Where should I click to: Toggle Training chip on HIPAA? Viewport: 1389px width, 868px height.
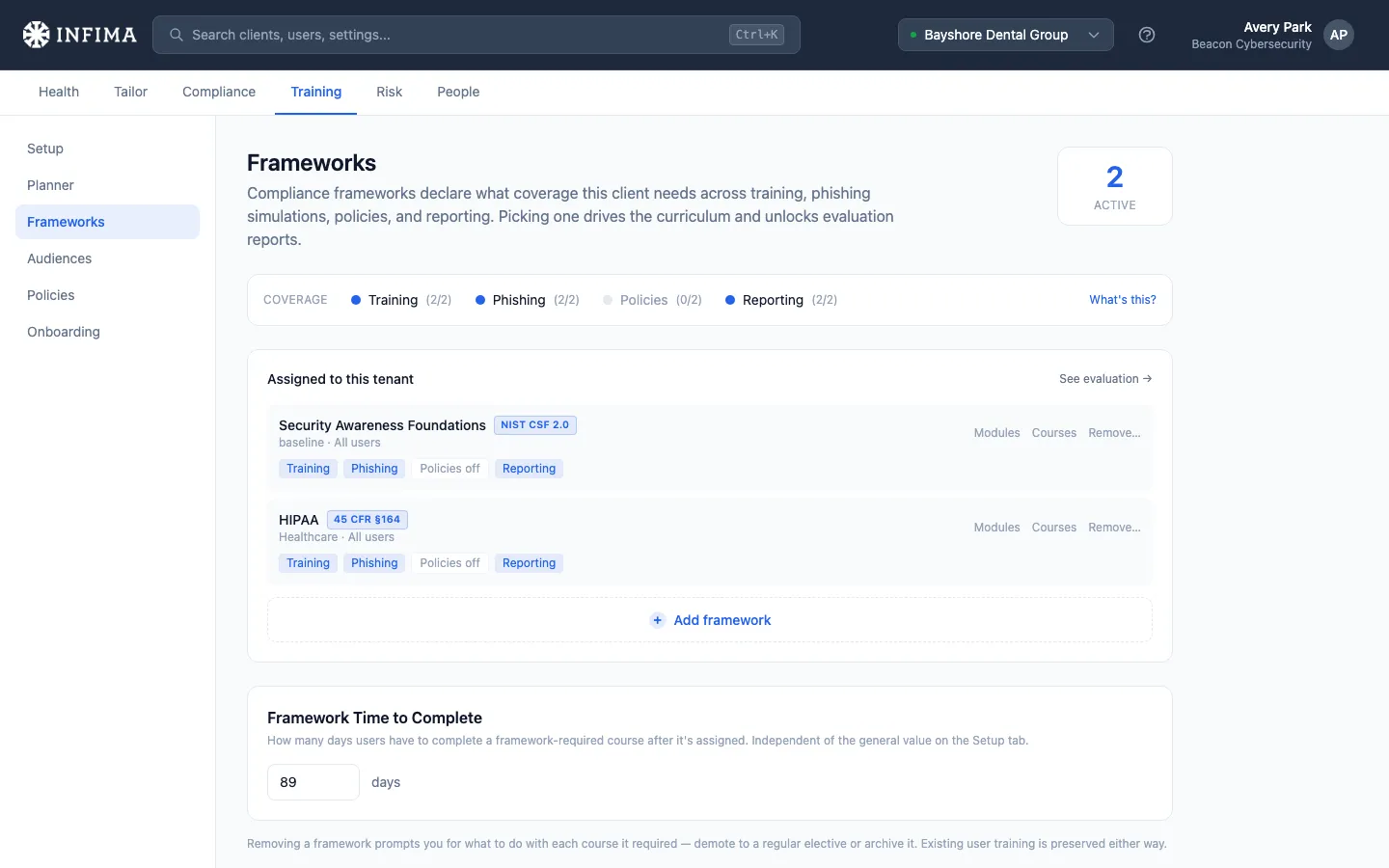click(308, 563)
